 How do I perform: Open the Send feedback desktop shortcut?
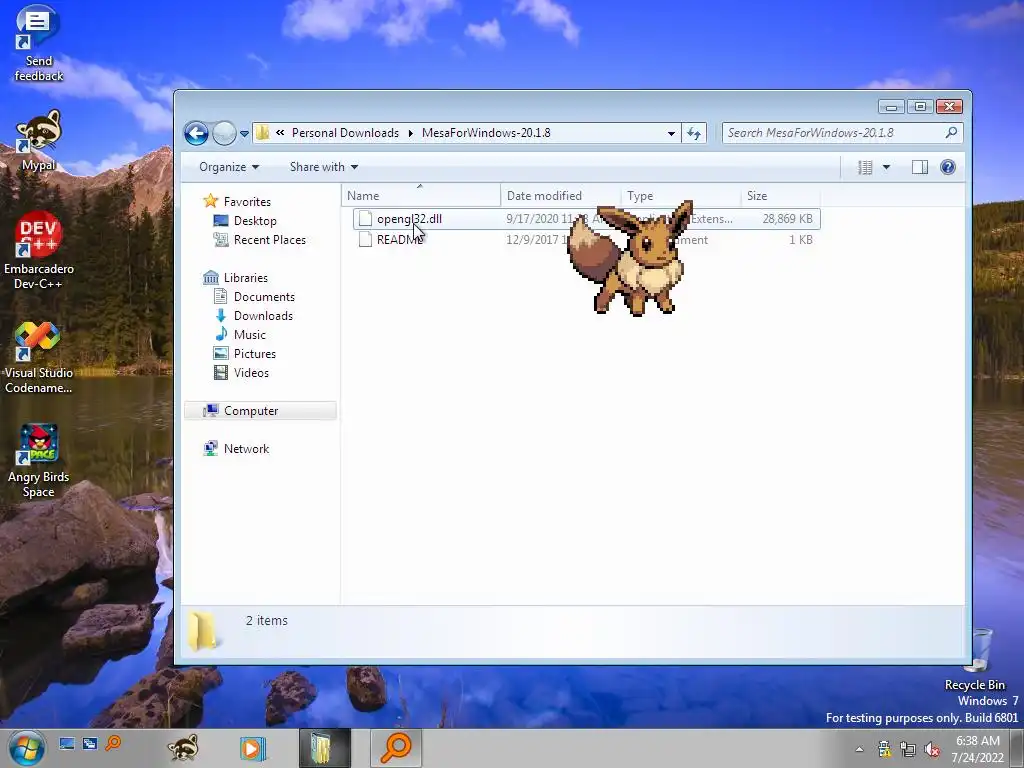pyautogui.click(x=39, y=44)
